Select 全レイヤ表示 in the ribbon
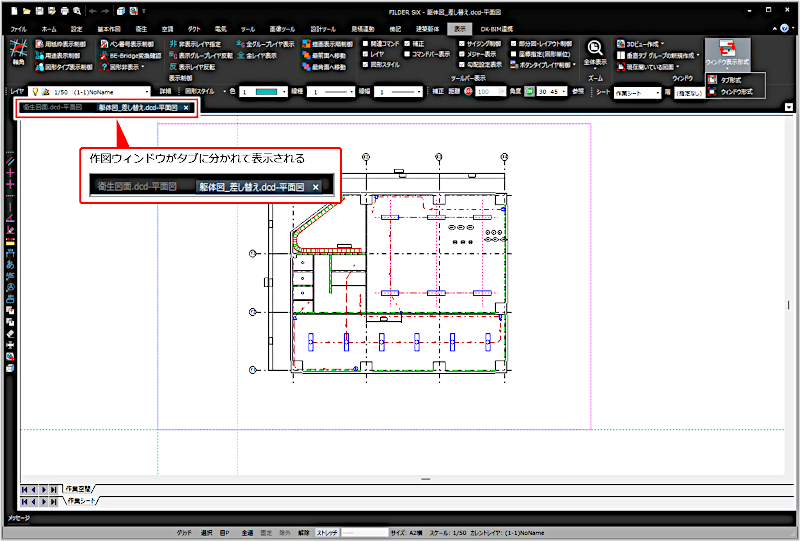800x541 pixels. coord(264,56)
